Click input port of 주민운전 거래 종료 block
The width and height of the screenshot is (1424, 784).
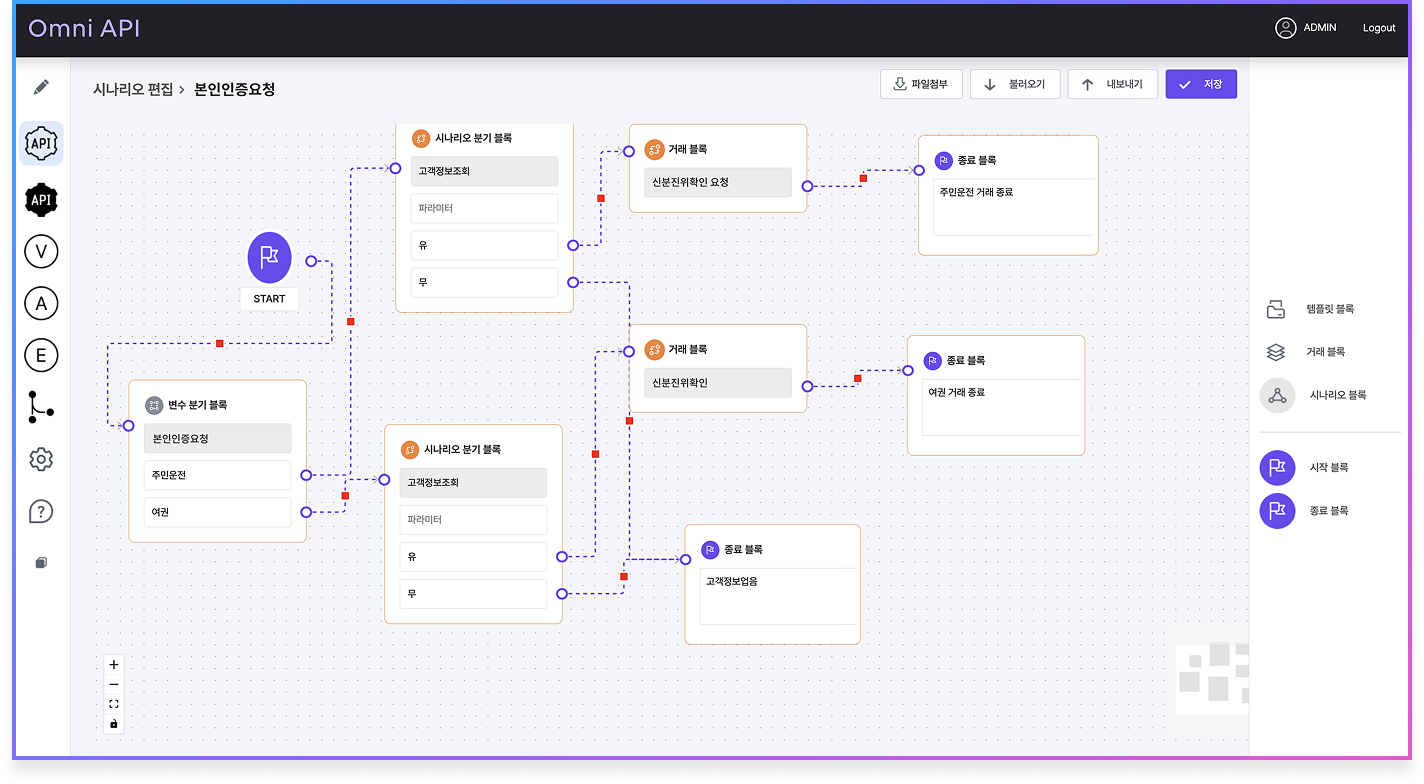click(x=919, y=171)
